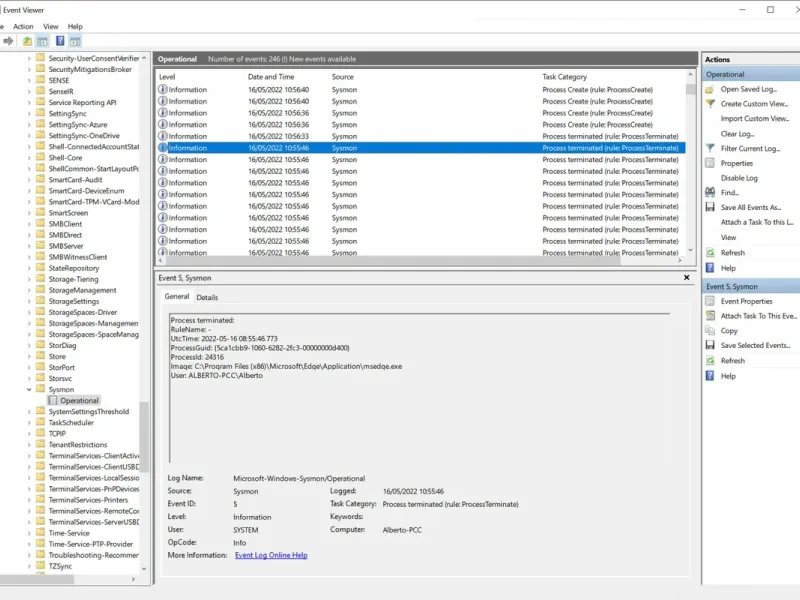
Task: Switch to the Details tab
Action: pyautogui.click(x=207, y=297)
